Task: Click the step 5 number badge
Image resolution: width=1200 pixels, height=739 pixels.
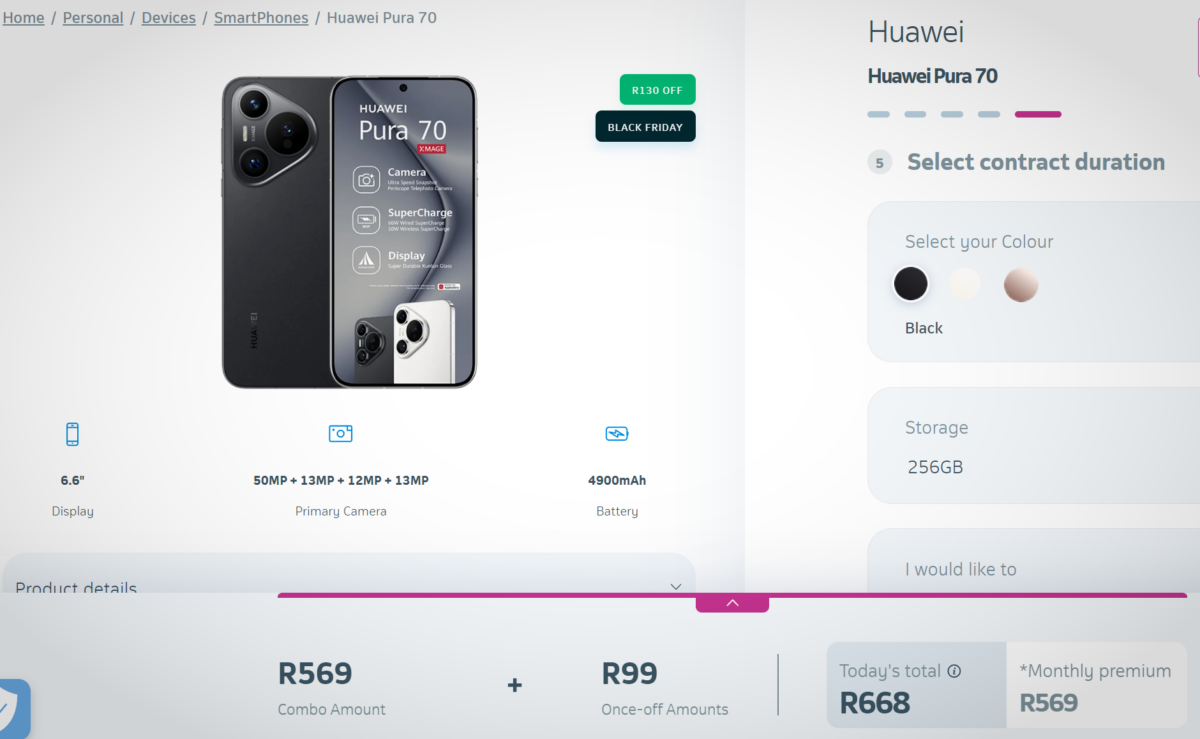Action: [x=880, y=163]
